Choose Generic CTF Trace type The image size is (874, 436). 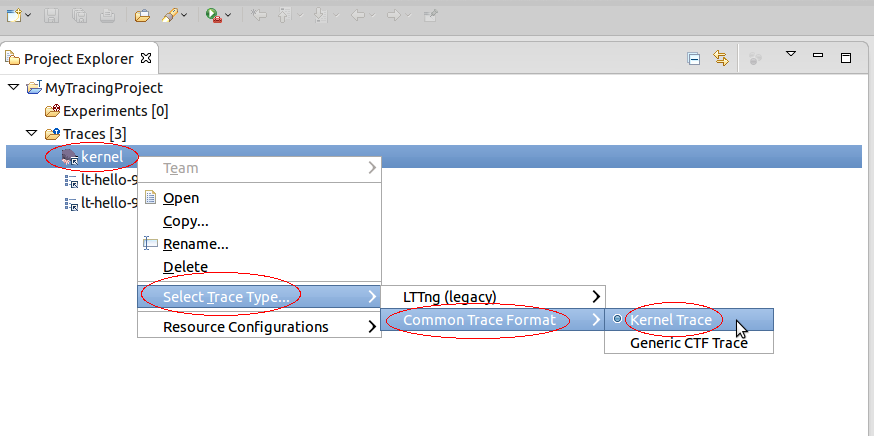click(688, 343)
